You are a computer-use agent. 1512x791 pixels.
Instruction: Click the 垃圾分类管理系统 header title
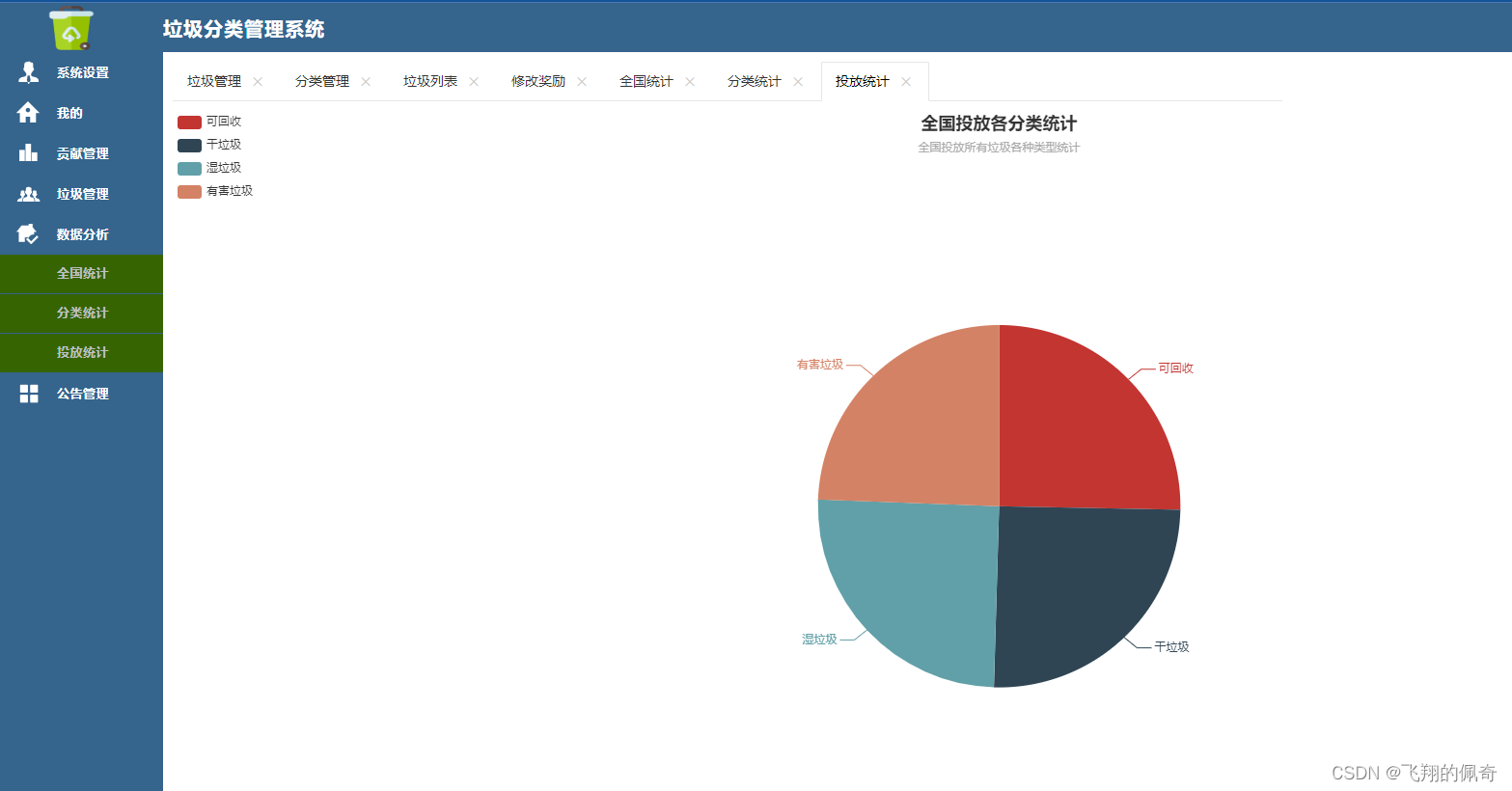pyautogui.click(x=243, y=30)
